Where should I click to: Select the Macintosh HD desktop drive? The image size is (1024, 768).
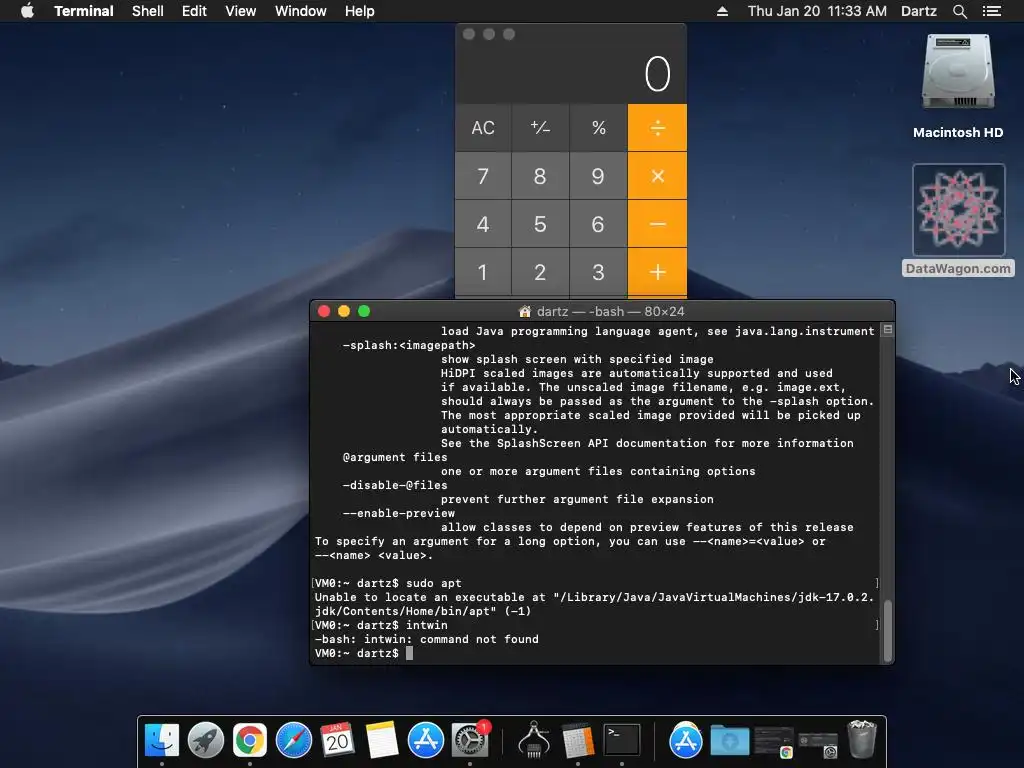pos(958,87)
